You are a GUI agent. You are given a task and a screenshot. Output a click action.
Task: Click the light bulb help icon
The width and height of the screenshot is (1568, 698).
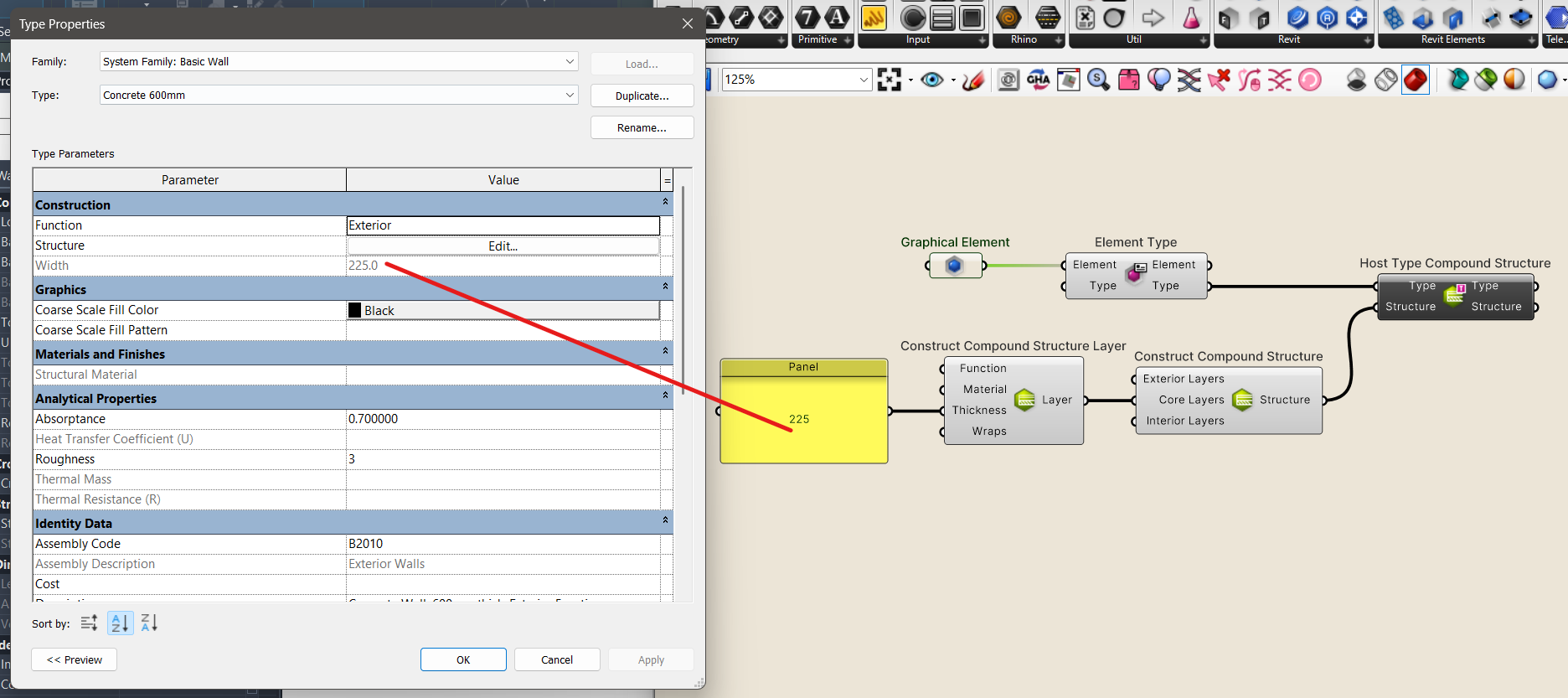tap(1158, 80)
